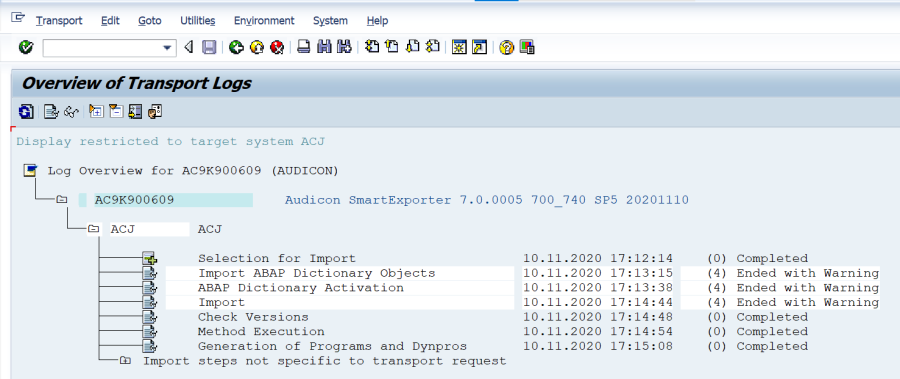Screen dimensions: 900x379
Task: Click inside the transaction command input field
Action: point(102,48)
